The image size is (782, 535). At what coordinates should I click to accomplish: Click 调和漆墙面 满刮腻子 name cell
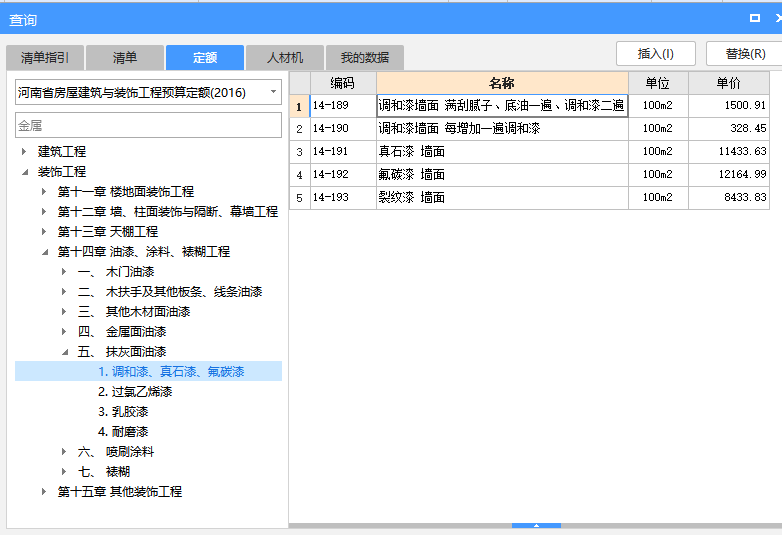(502, 106)
